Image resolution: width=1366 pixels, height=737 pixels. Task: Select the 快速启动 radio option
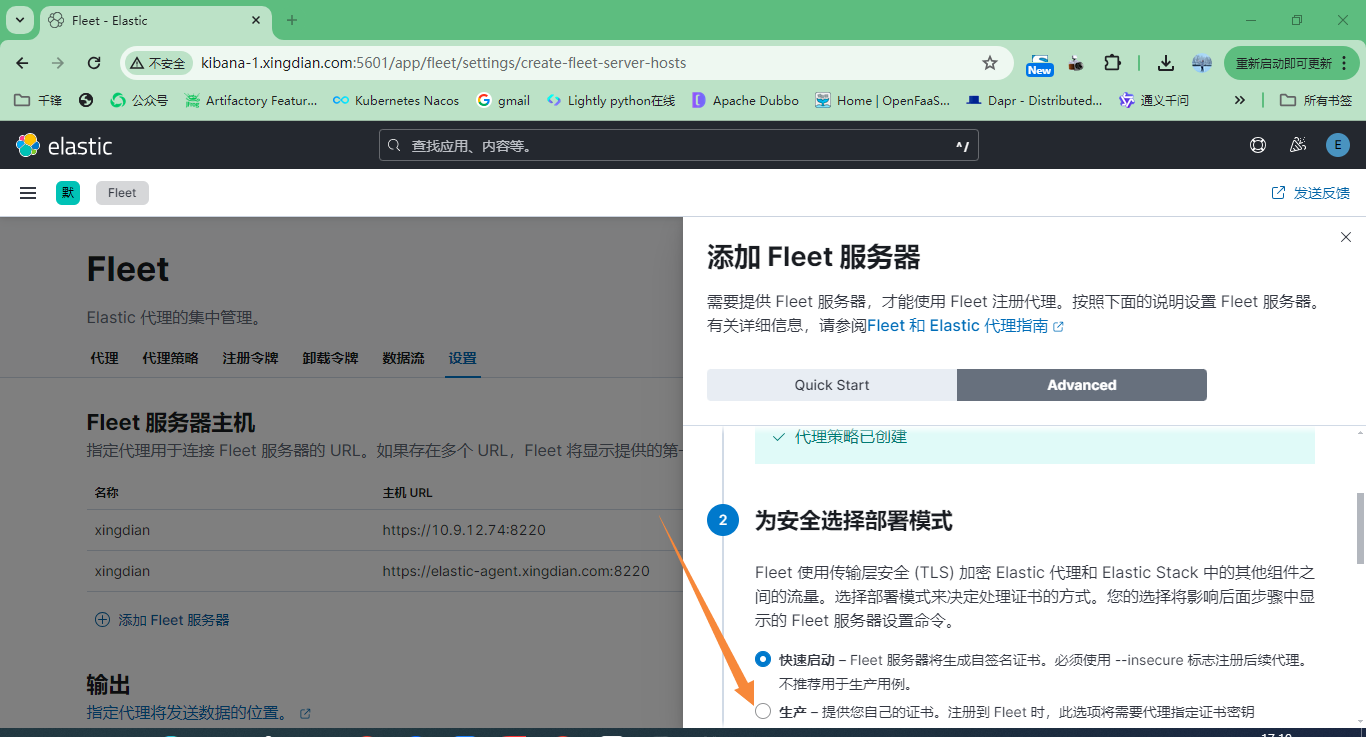pos(763,659)
